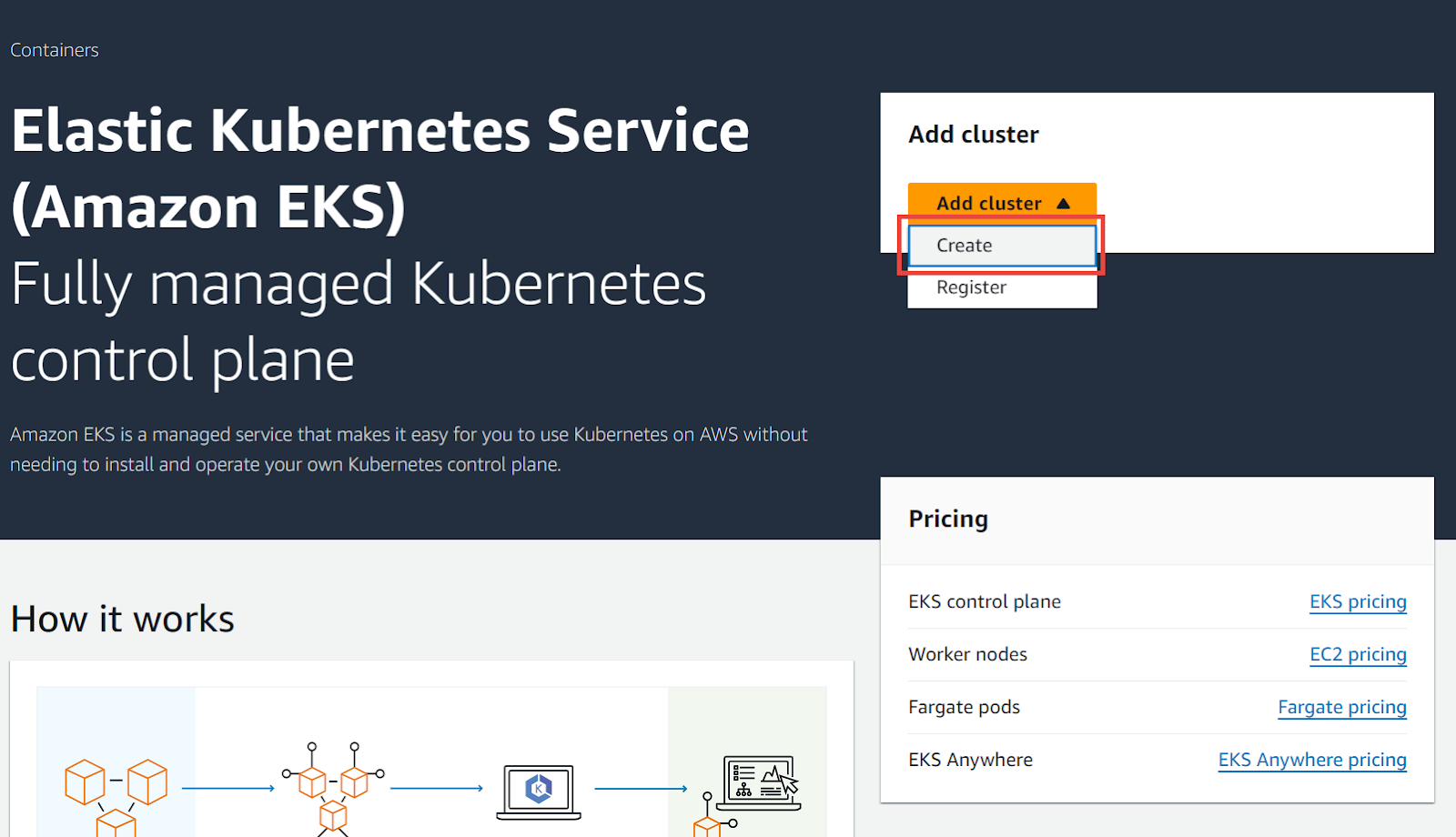The width and height of the screenshot is (1456, 837).
Task: Click the Fargate pods row label
Action: [x=964, y=707]
